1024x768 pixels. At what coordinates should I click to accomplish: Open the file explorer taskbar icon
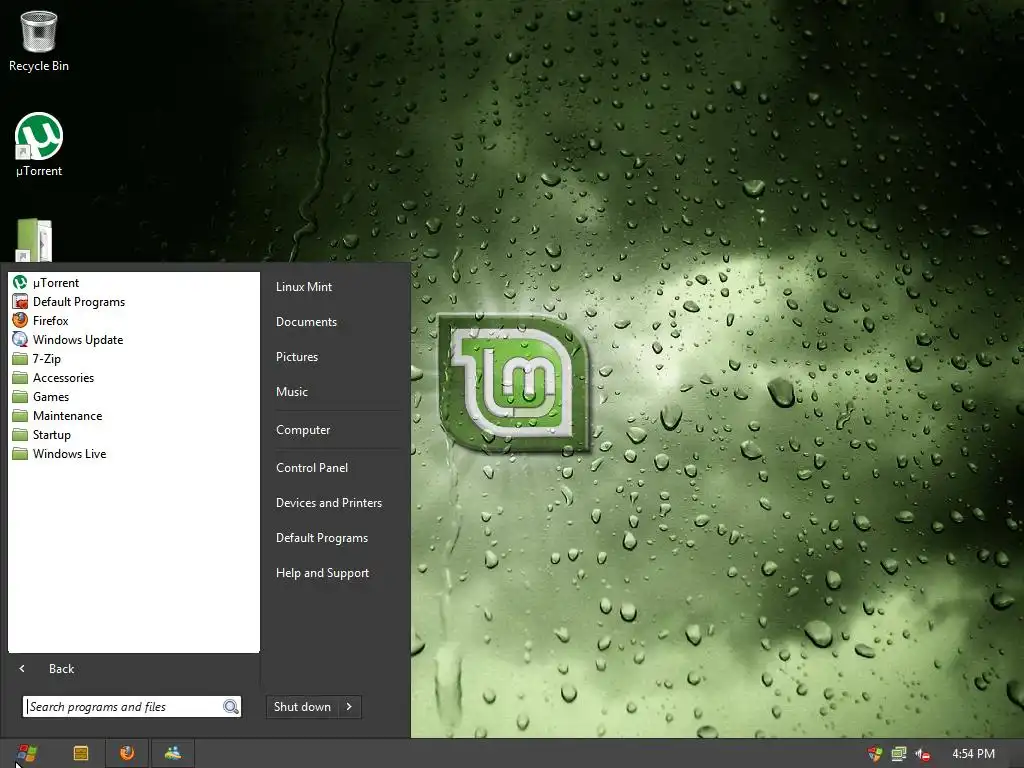pyautogui.click(x=81, y=753)
